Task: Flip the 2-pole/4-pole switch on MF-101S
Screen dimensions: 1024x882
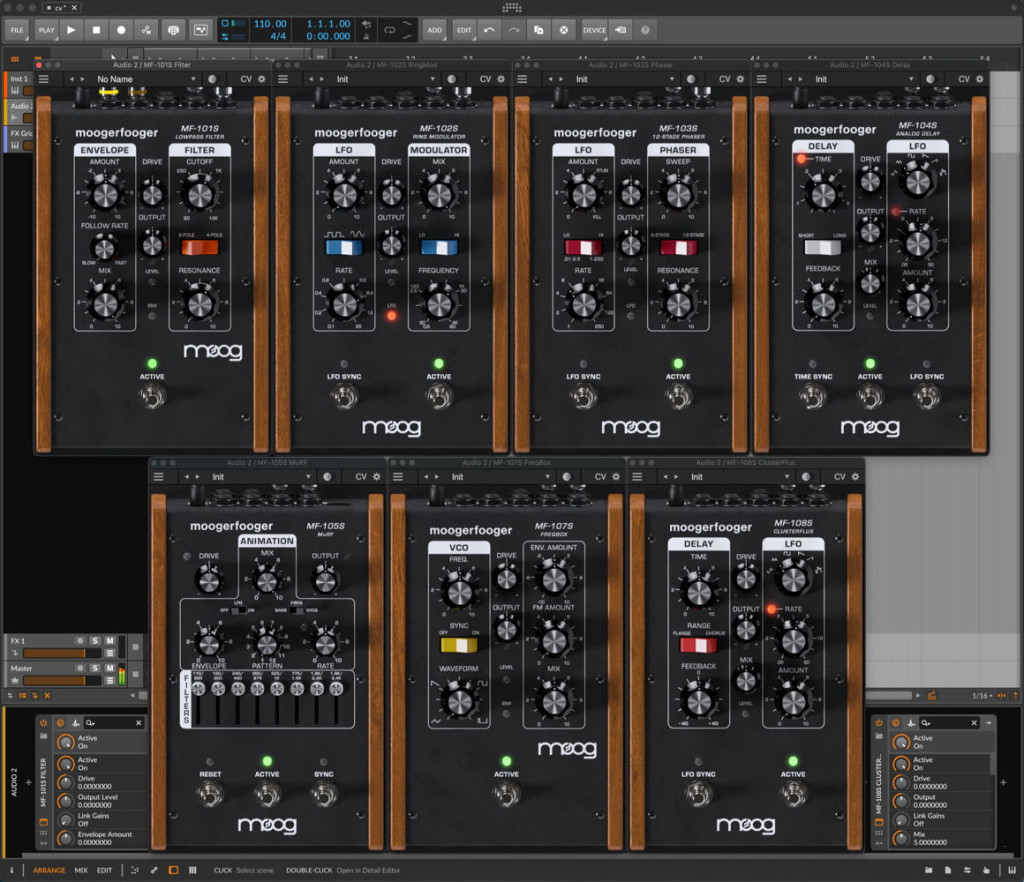Action: [199, 247]
